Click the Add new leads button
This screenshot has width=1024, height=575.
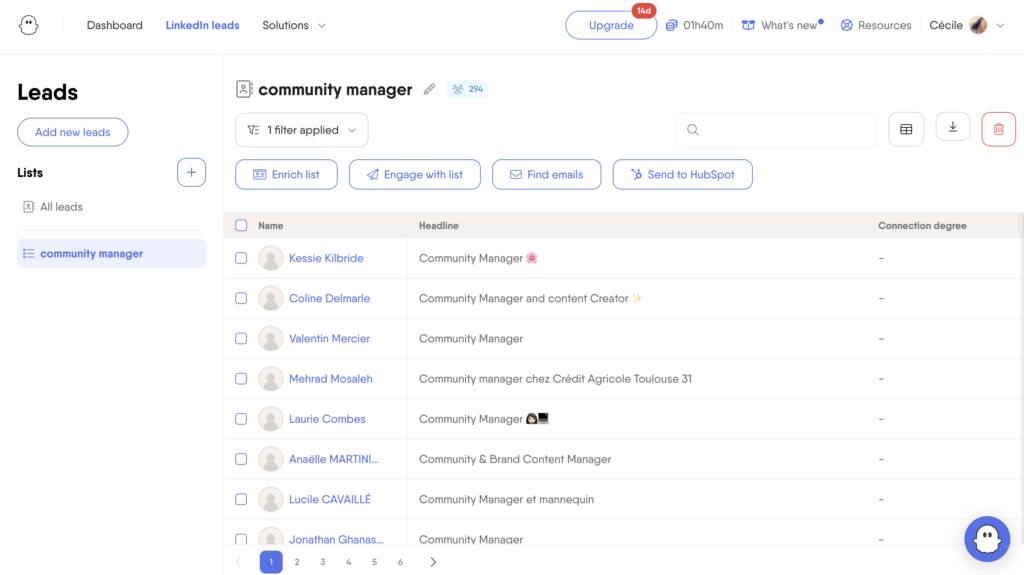pyautogui.click(x=73, y=132)
